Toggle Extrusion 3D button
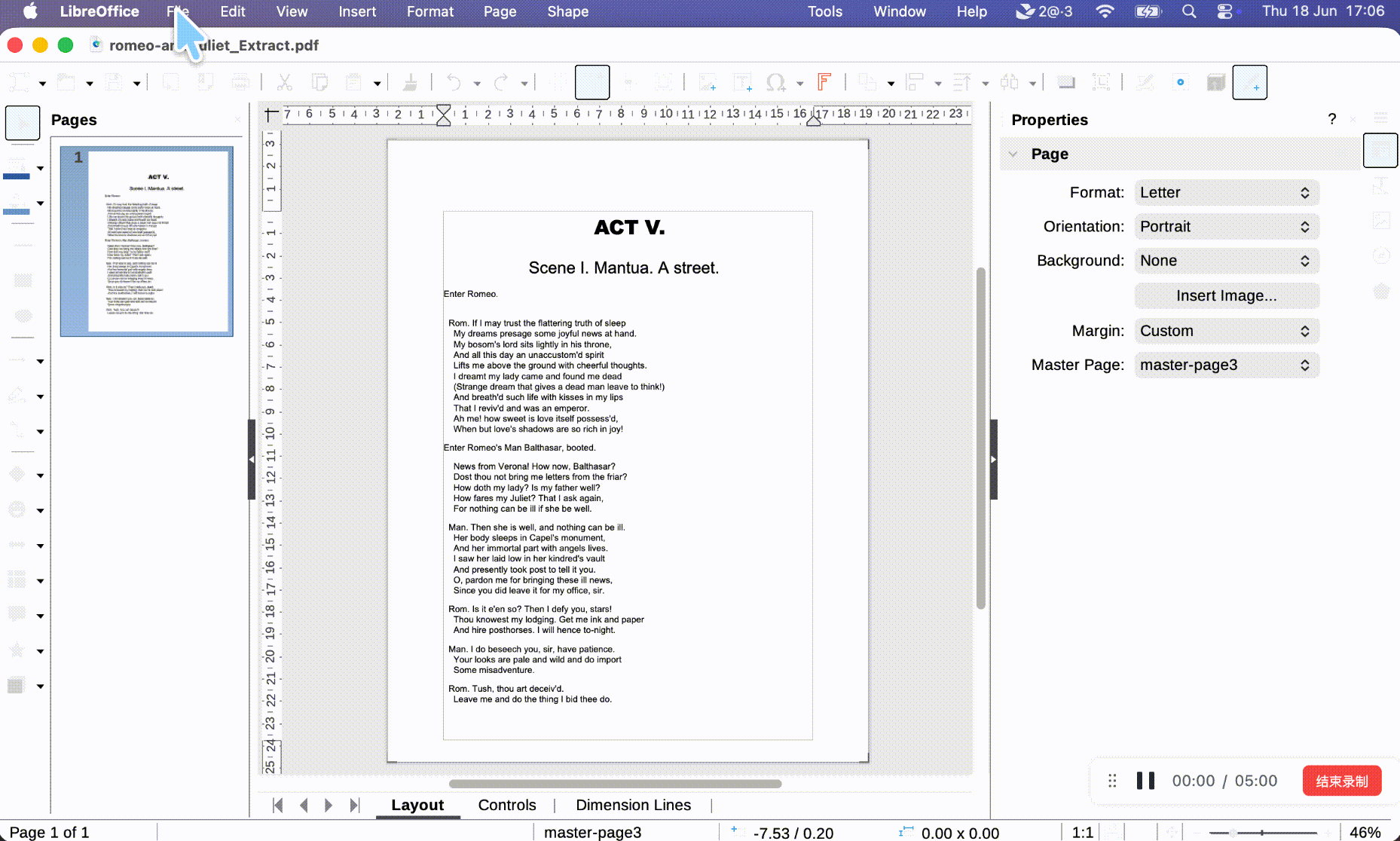 pos(1215,82)
